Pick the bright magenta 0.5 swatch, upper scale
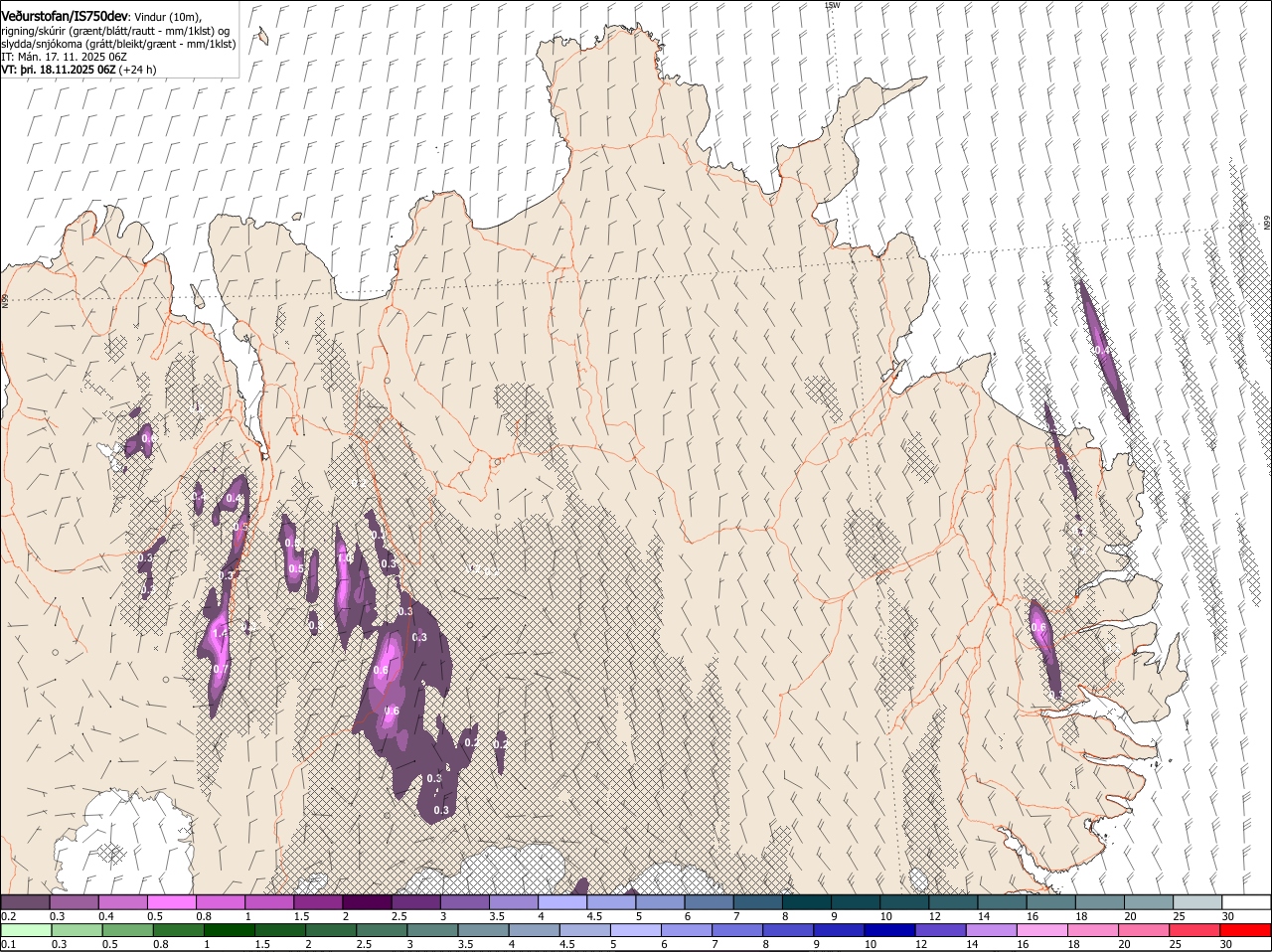This screenshot has height=952, width=1272. tap(171, 902)
